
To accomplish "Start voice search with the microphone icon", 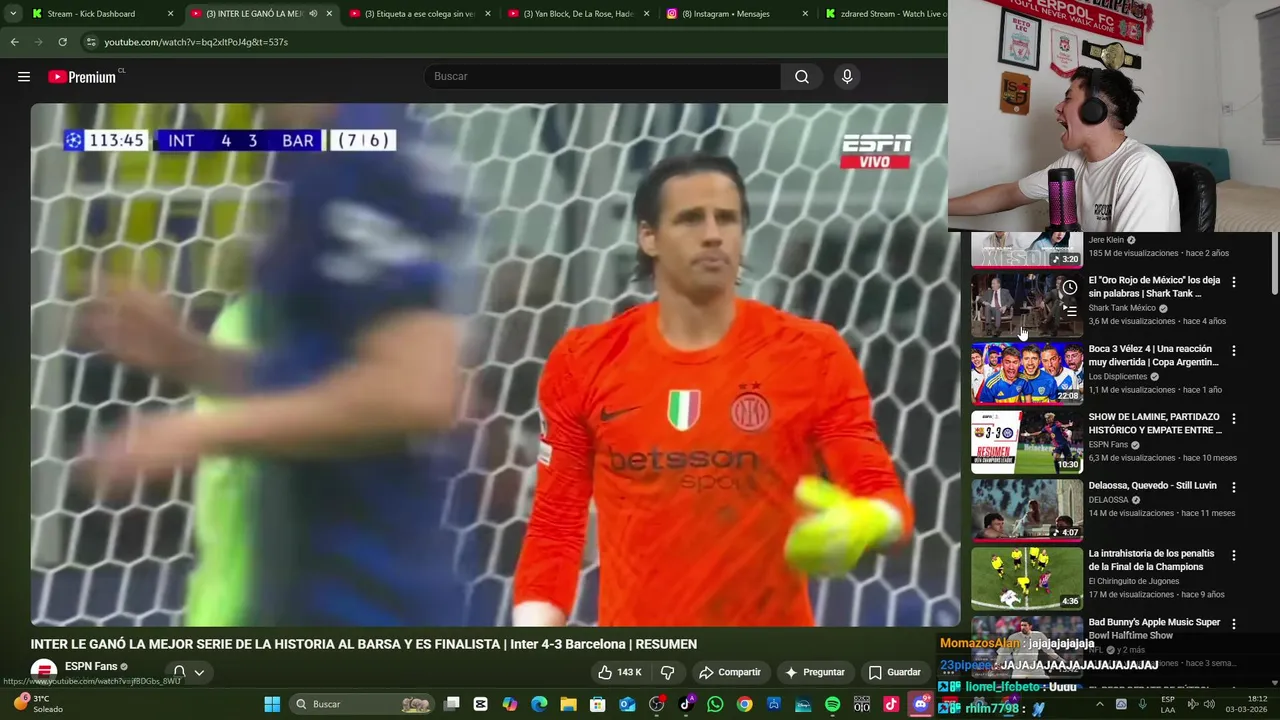I will tap(847, 77).
